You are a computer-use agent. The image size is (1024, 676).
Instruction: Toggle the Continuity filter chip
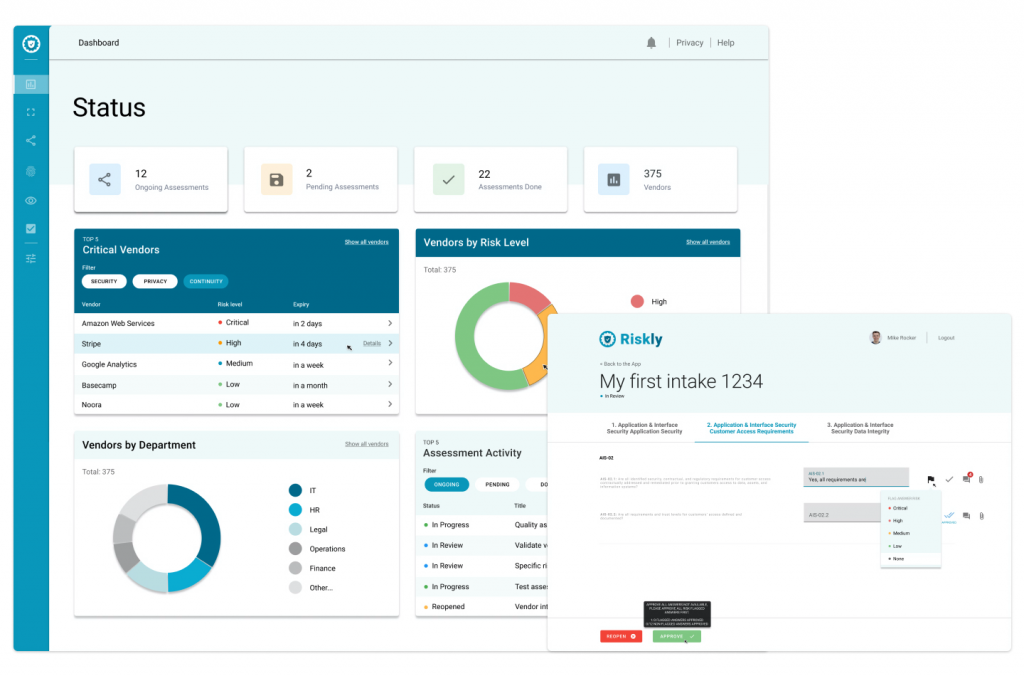click(x=206, y=282)
